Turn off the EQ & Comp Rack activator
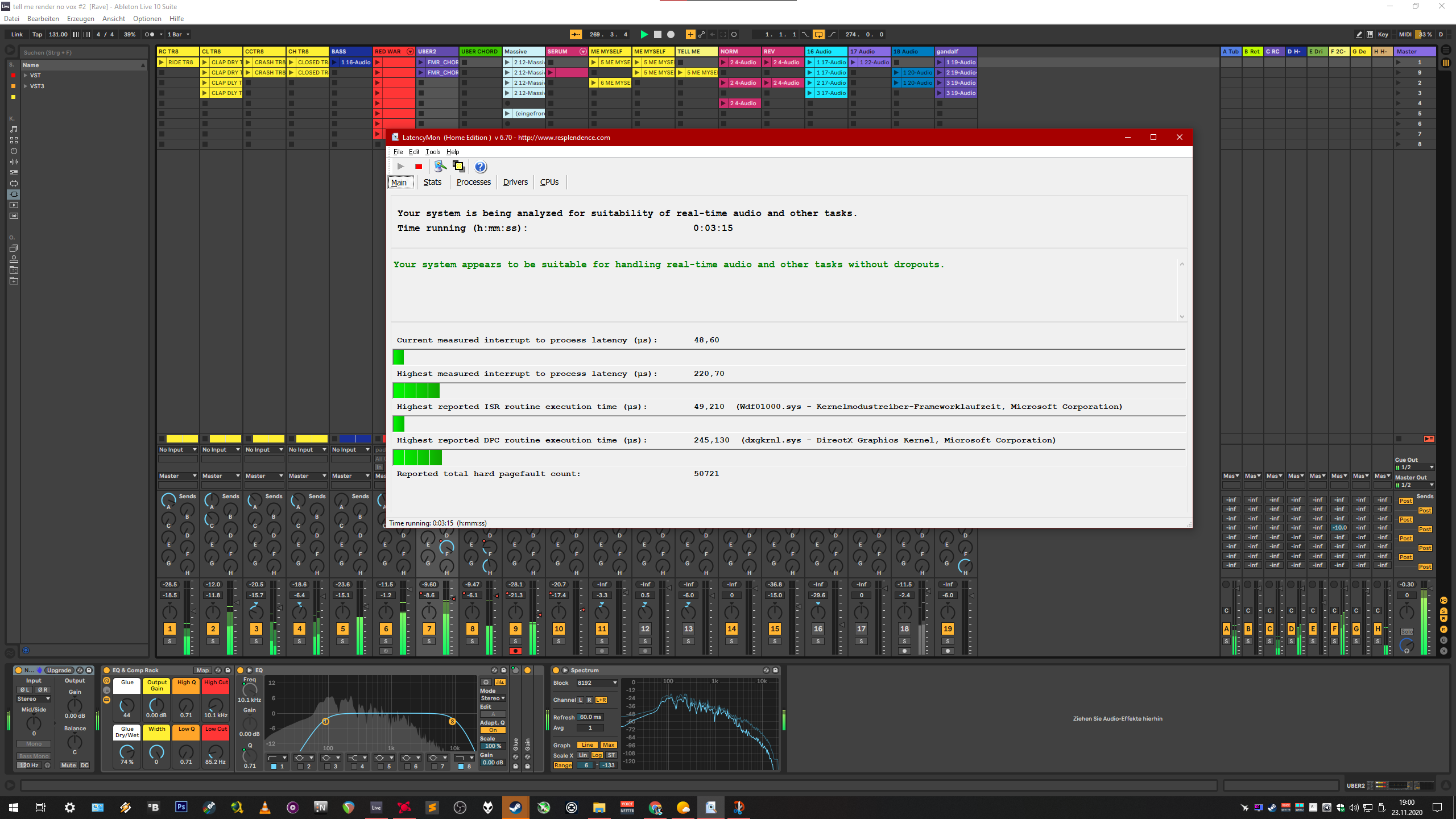The image size is (1456, 819). [x=106, y=670]
